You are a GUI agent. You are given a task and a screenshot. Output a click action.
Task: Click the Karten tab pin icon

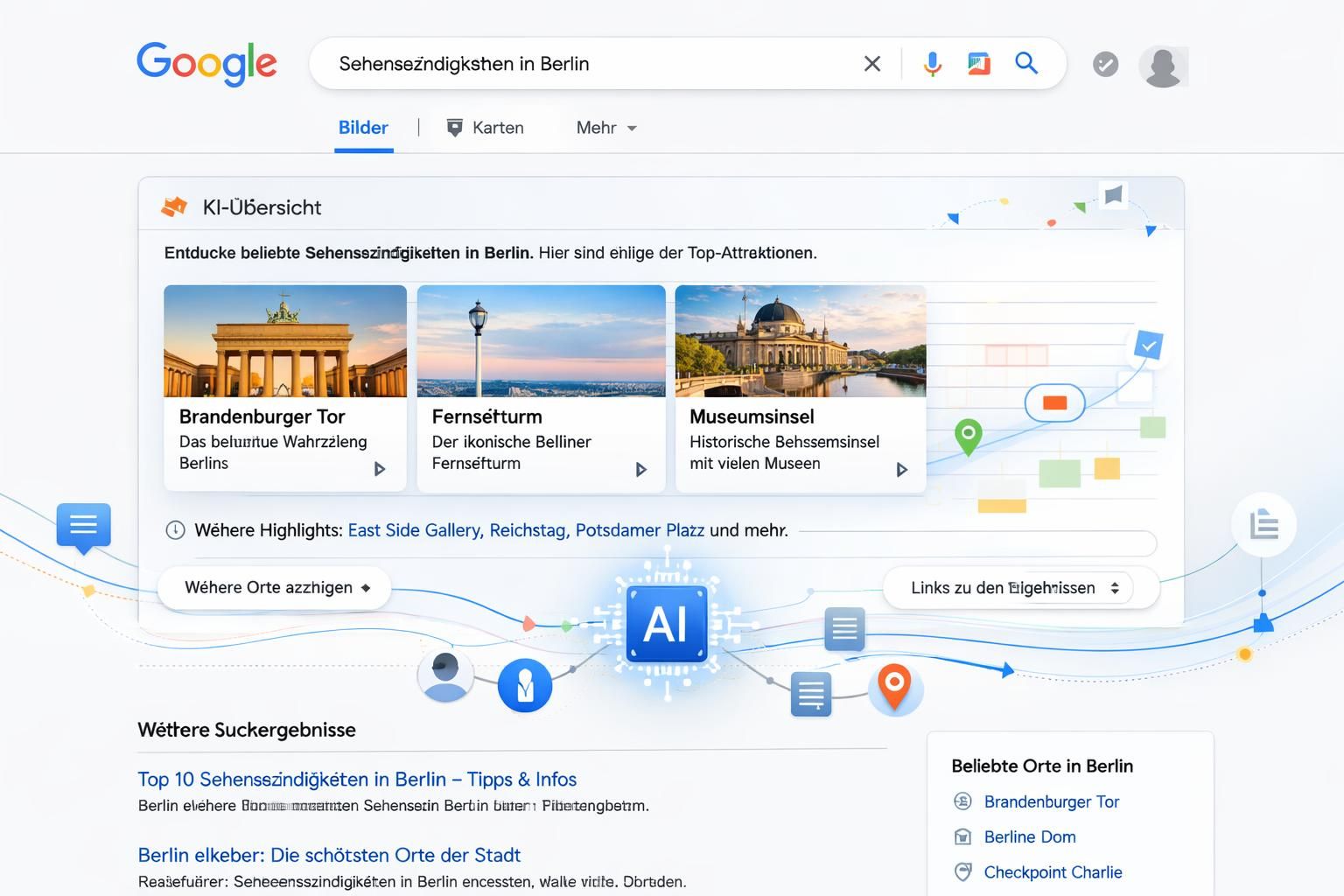click(454, 128)
